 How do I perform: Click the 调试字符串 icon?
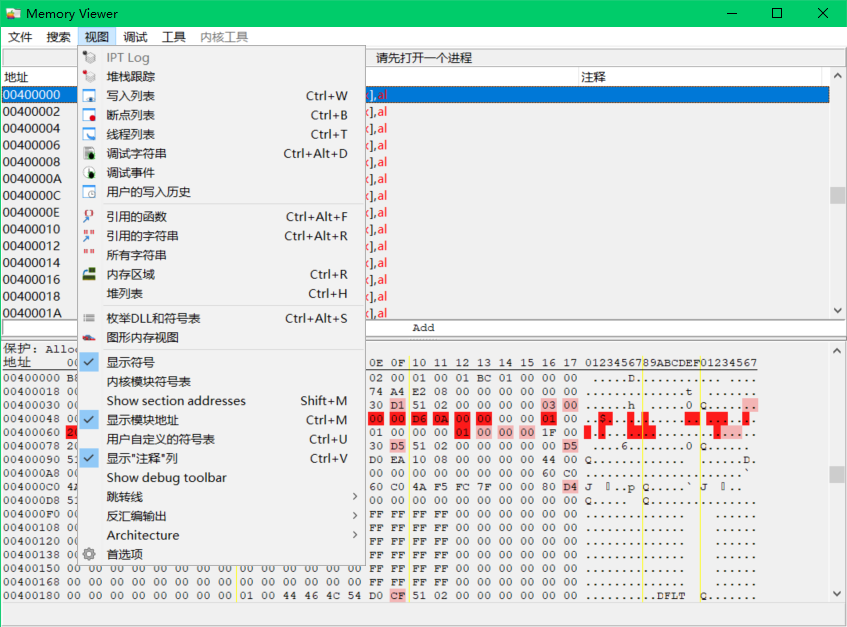[90, 153]
